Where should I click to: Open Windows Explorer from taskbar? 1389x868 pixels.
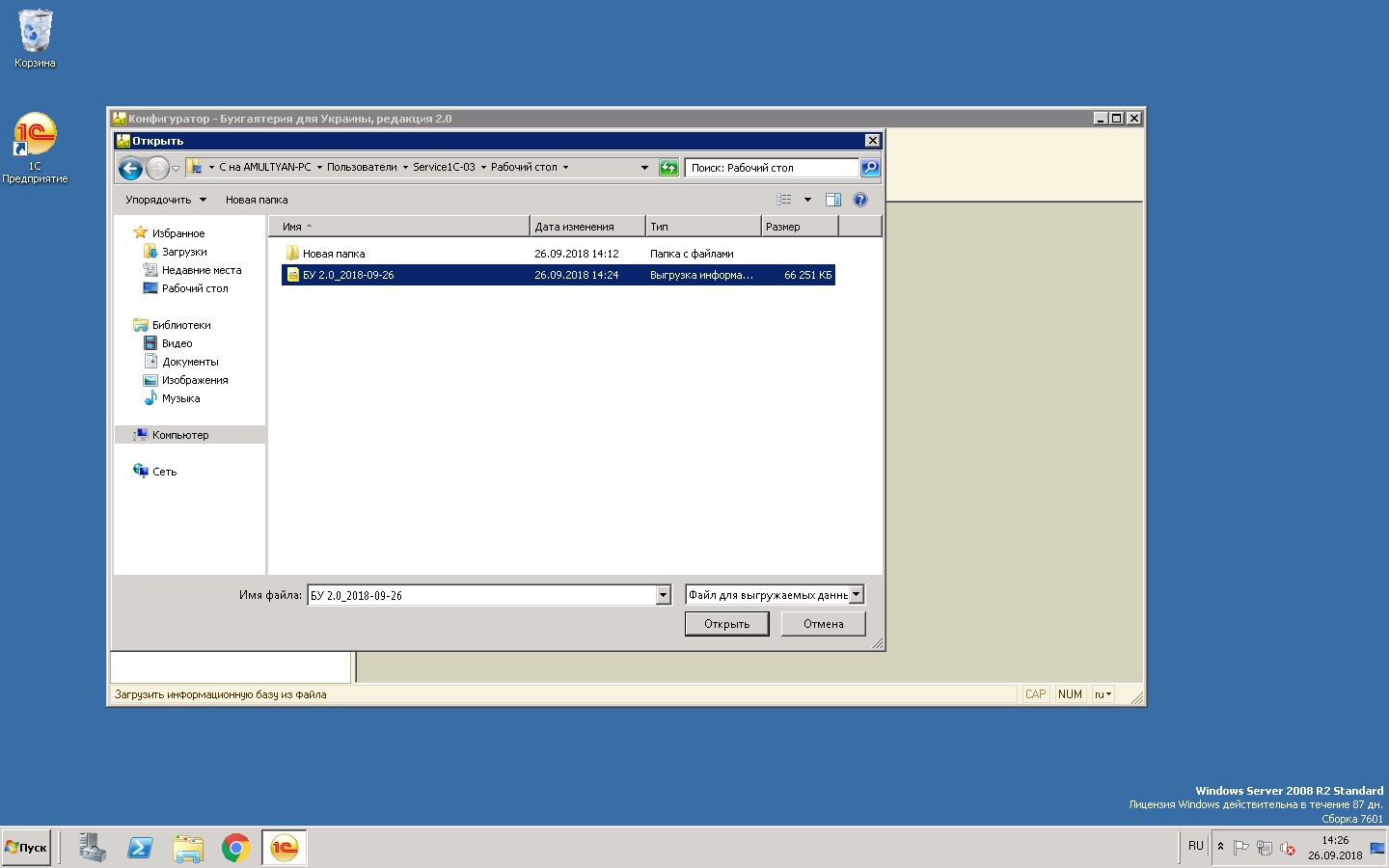[x=188, y=848]
